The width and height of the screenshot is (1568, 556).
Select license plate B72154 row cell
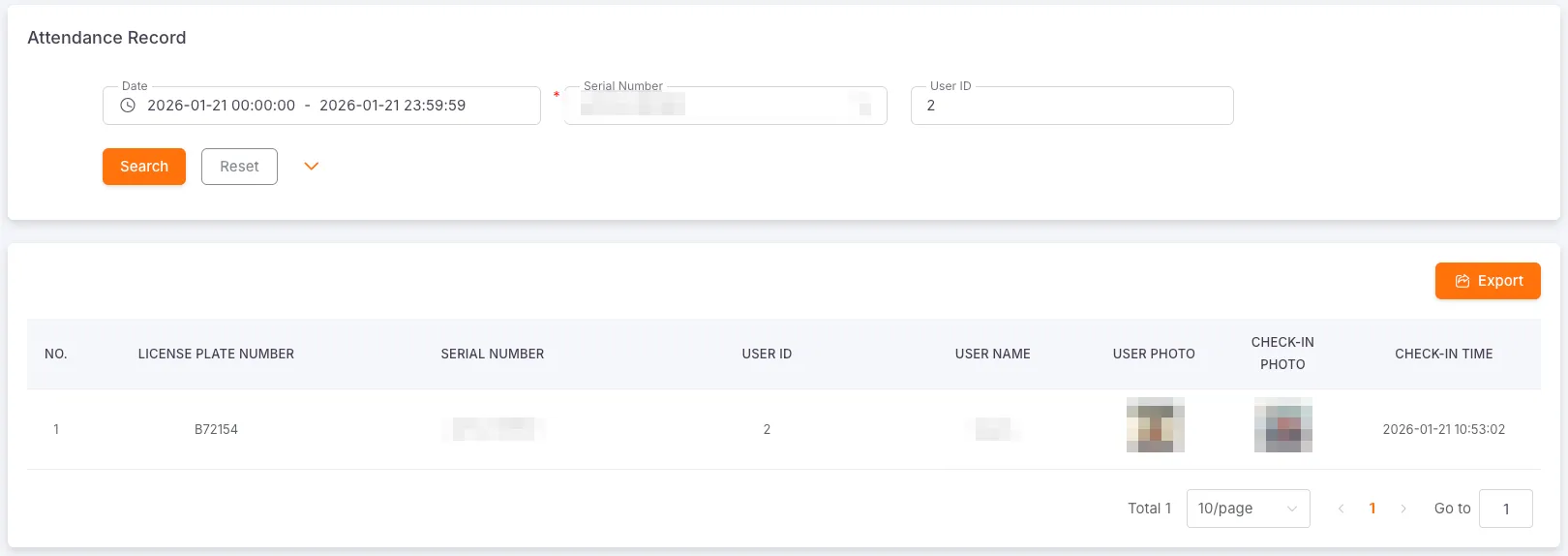216,429
